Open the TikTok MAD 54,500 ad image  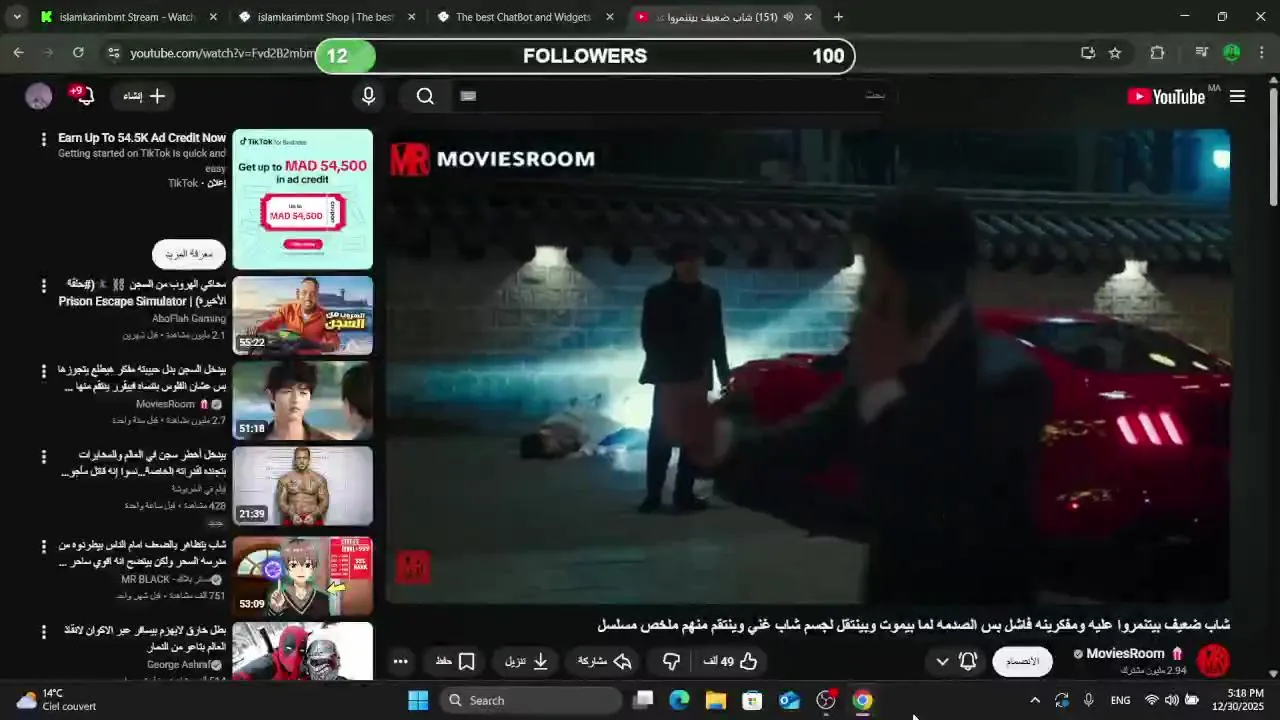pyautogui.click(x=302, y=199)
